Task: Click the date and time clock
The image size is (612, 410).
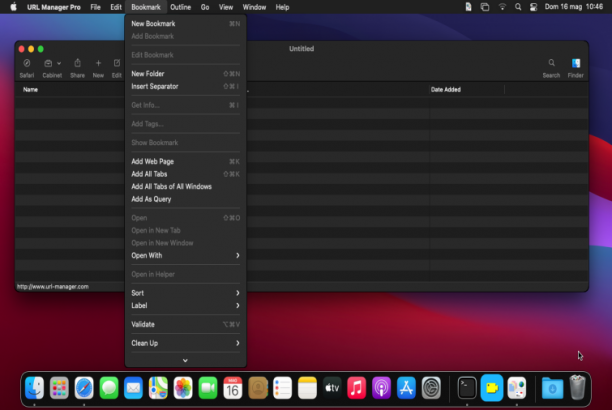Action: [574, 7]
